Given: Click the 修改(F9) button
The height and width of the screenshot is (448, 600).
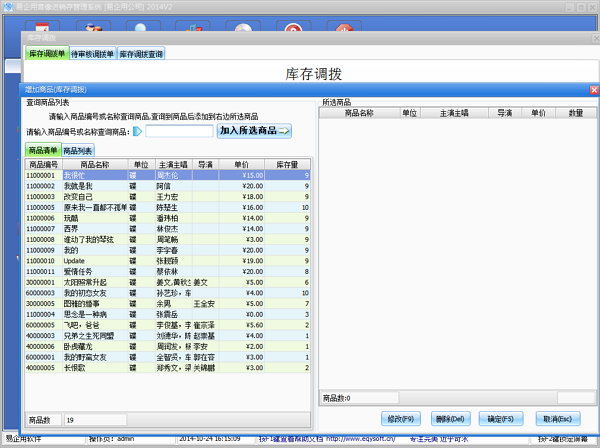Looking at the screenshot, I should click(x=401, y=419).
